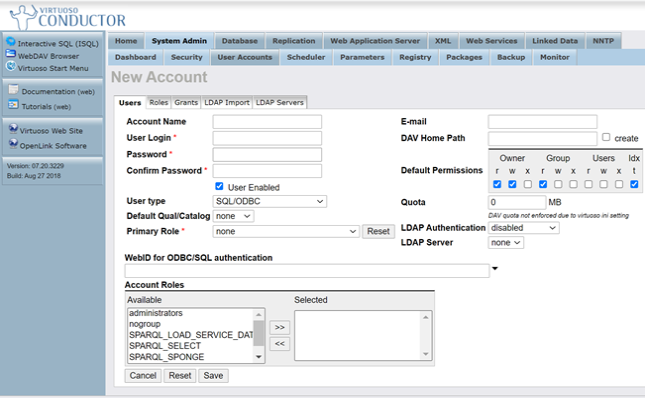The width and height of the screenshot is (645, 398).
Task: Click Reset button beside Primary Role
Action: coord(378,231)
